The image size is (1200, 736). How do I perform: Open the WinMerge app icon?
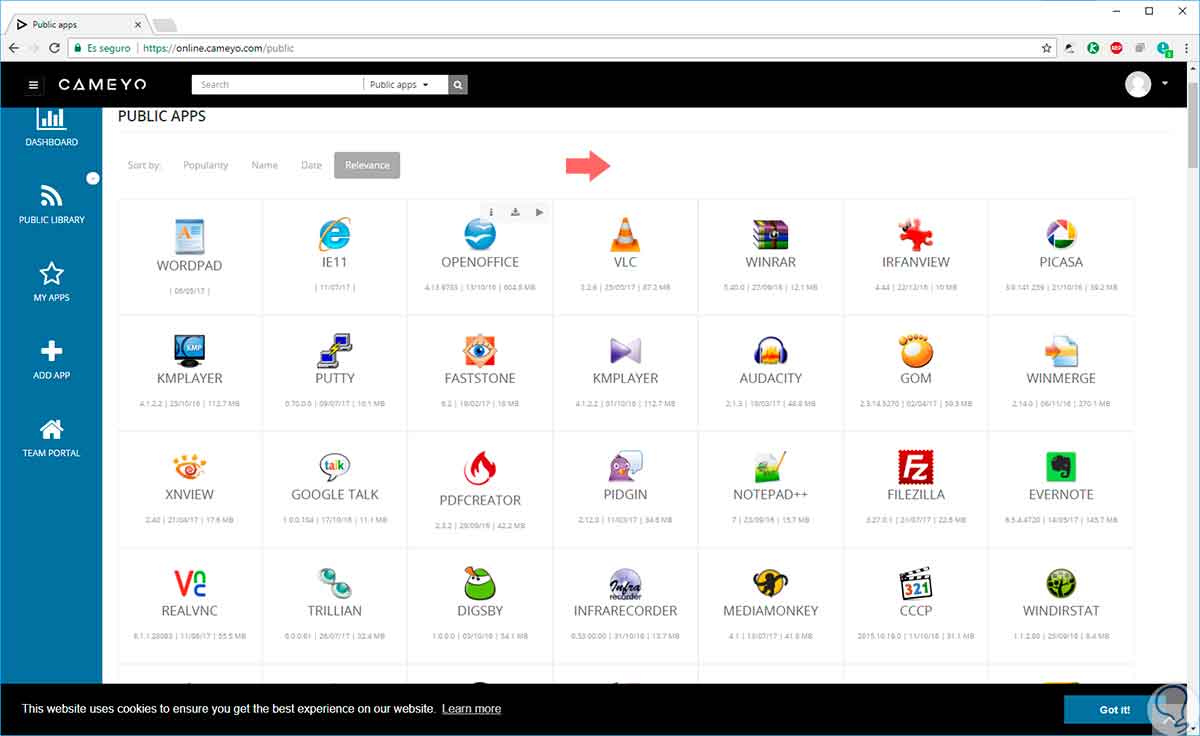(1060, 351)
